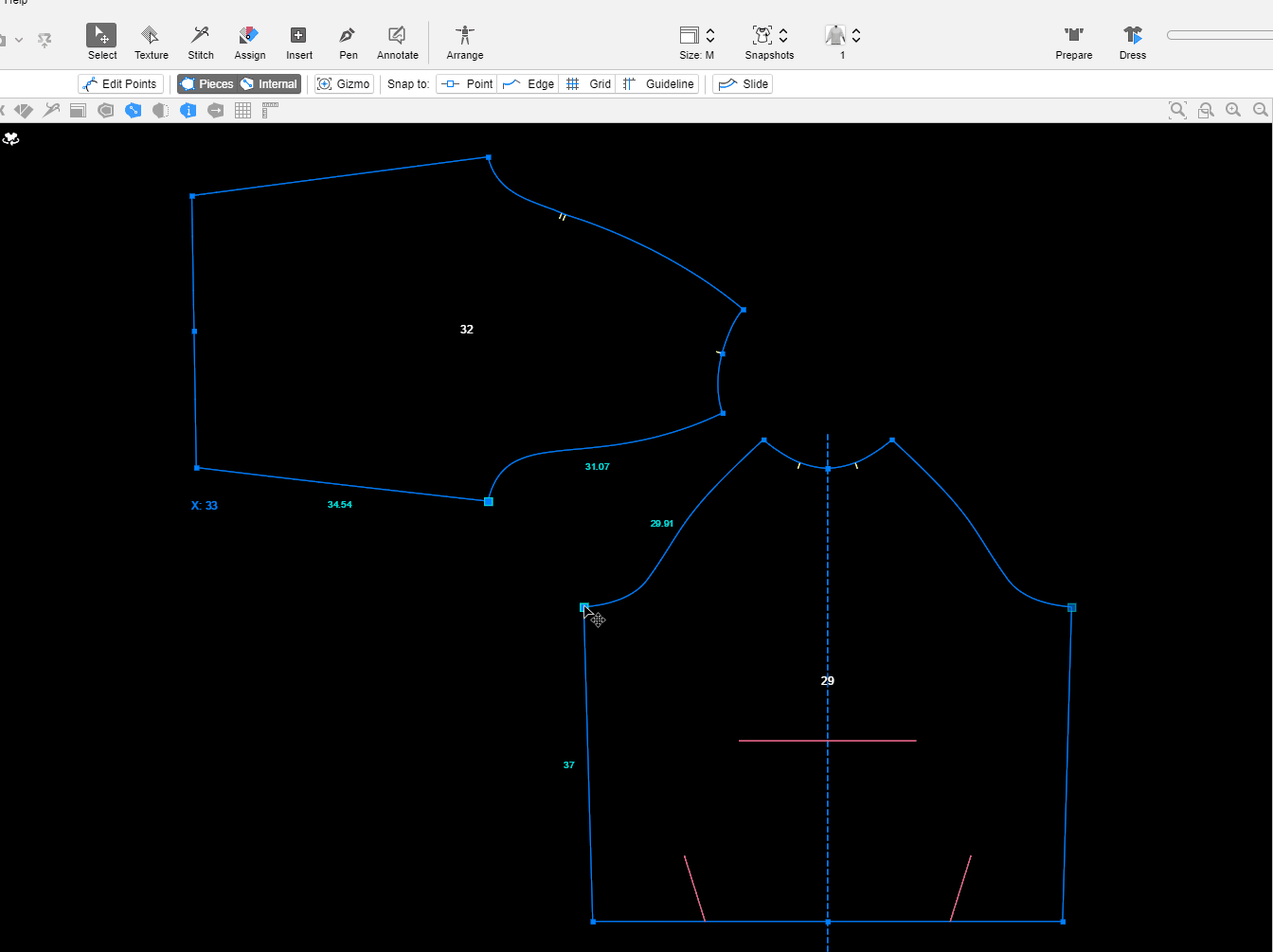
Task: Click the zoom-to-fit magnifier icon
Action: pyautogui.click(x=1177, y=110)
